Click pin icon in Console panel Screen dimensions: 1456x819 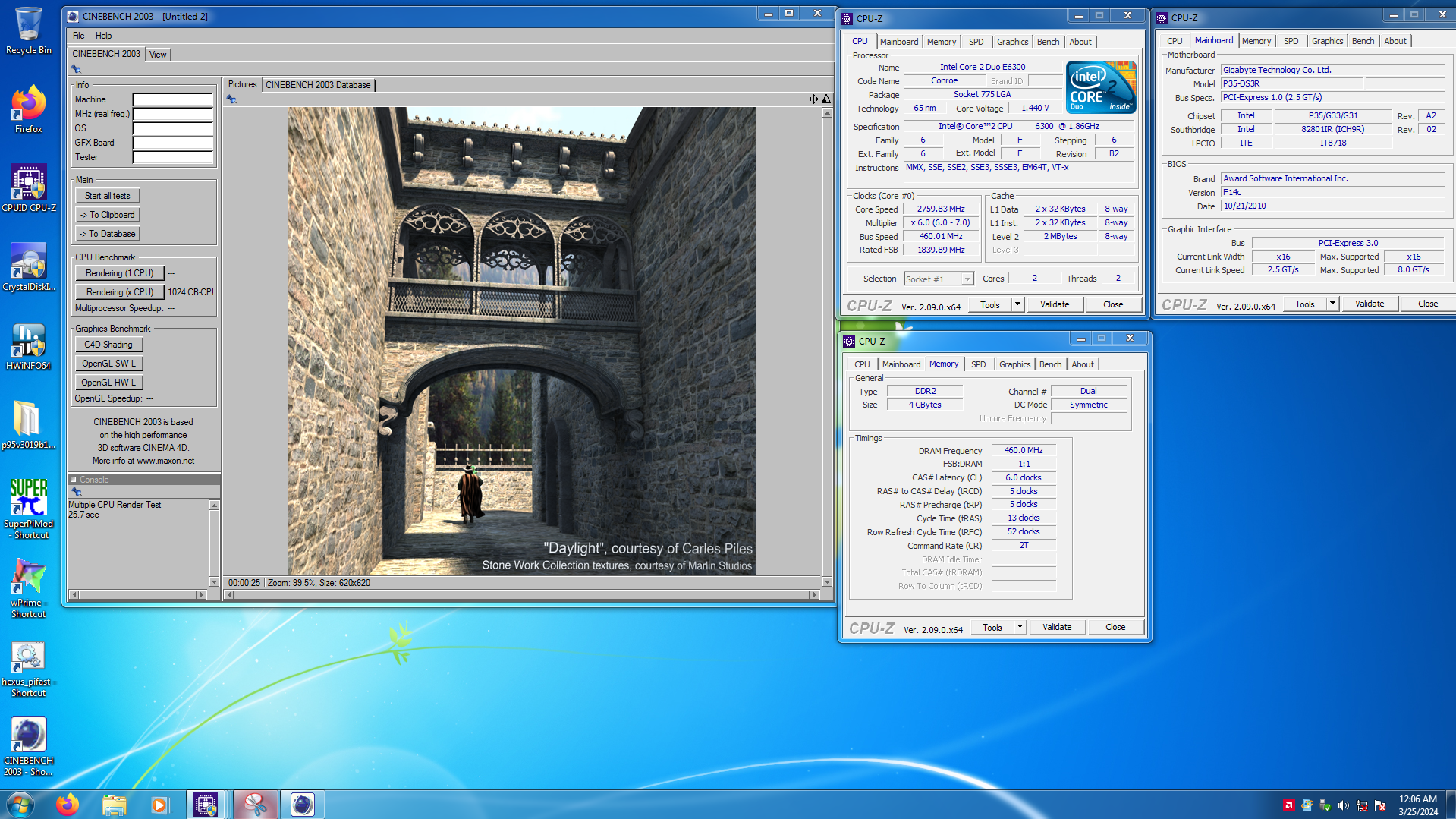77,492
